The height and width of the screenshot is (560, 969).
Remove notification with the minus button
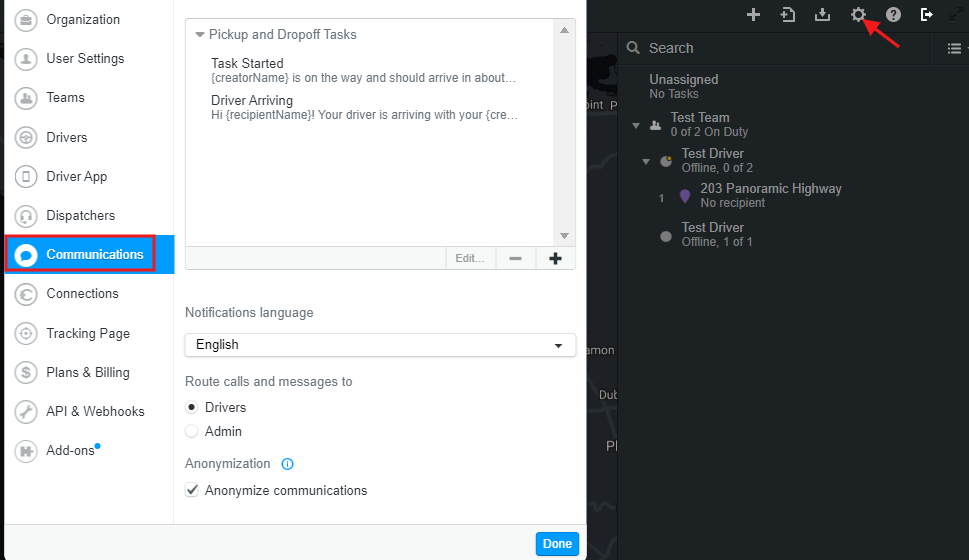click(515, 258)
